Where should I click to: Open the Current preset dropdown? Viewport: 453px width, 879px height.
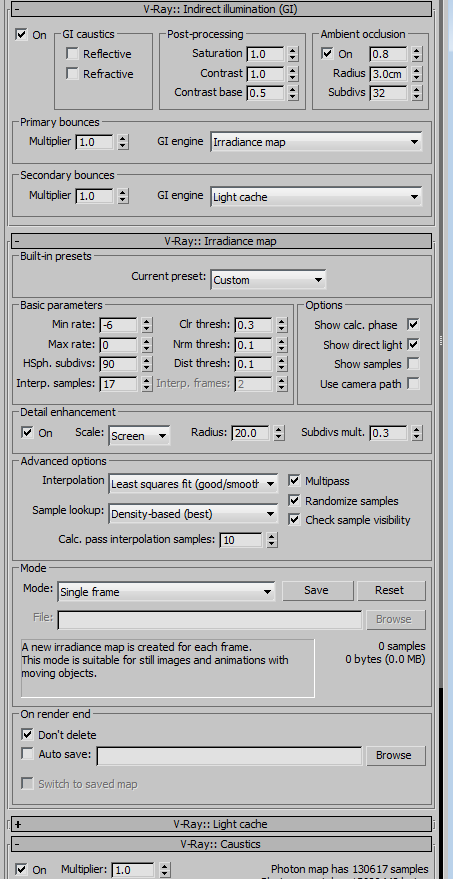pyautogui.click(x=268, y=280)
